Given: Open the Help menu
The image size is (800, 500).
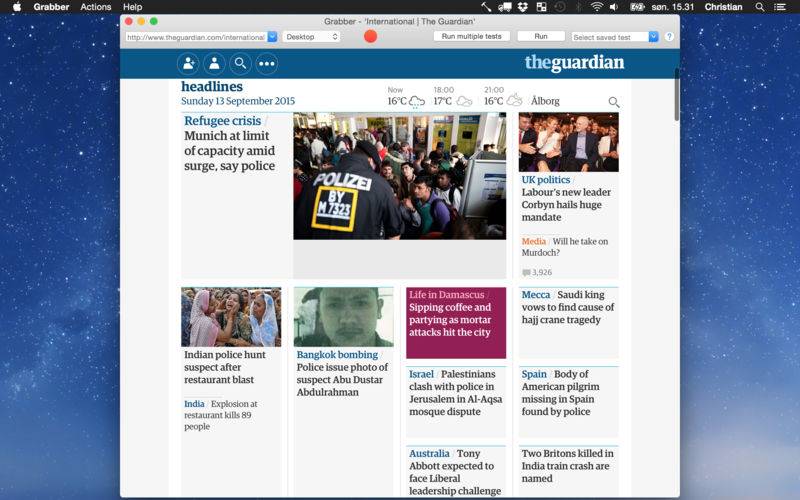Looking at the screenshot, I should click(132, 7).
